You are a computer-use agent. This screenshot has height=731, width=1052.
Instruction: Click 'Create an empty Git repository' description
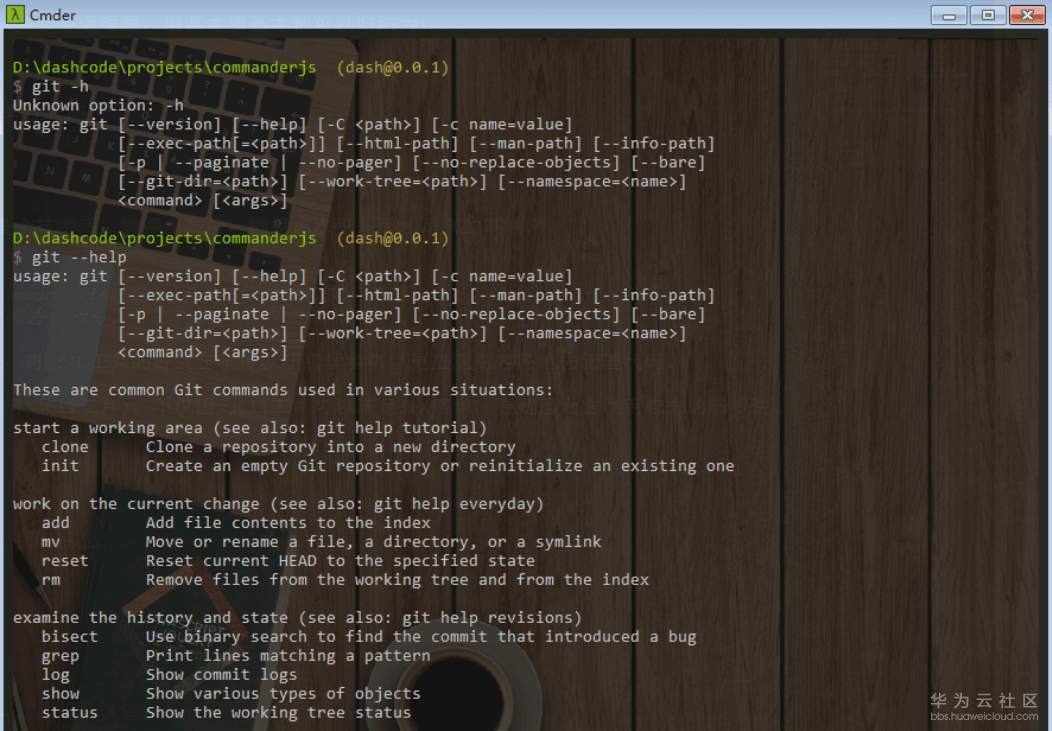pyautogui.click(x=440, y=466)
